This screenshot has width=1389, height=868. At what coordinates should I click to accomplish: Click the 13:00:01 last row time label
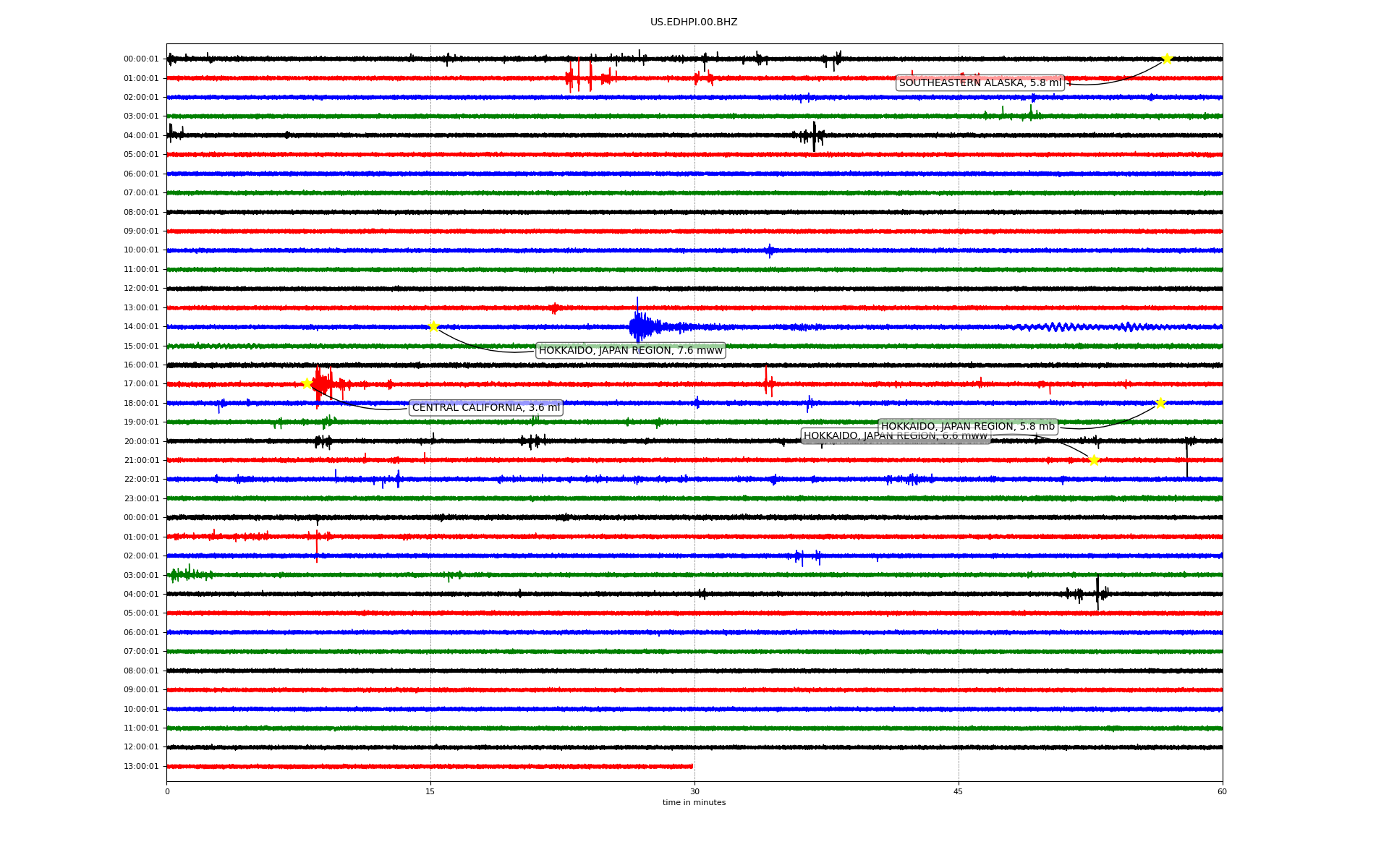[141, 767]
